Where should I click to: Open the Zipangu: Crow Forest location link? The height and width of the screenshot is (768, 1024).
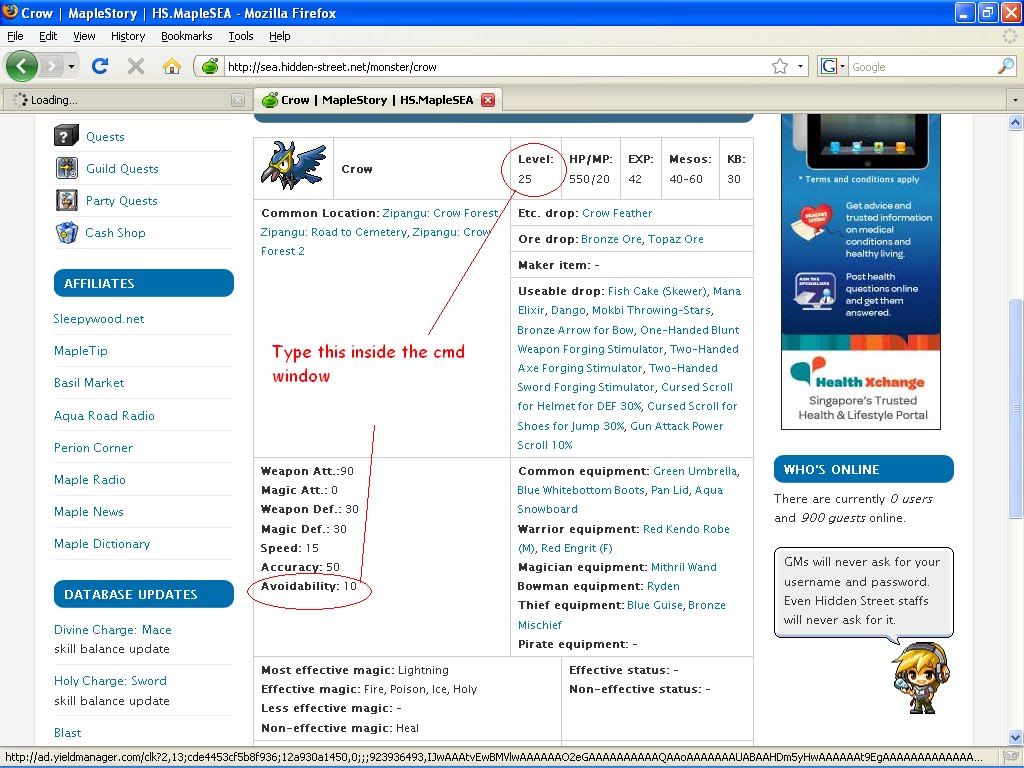(x=440, y=213)
